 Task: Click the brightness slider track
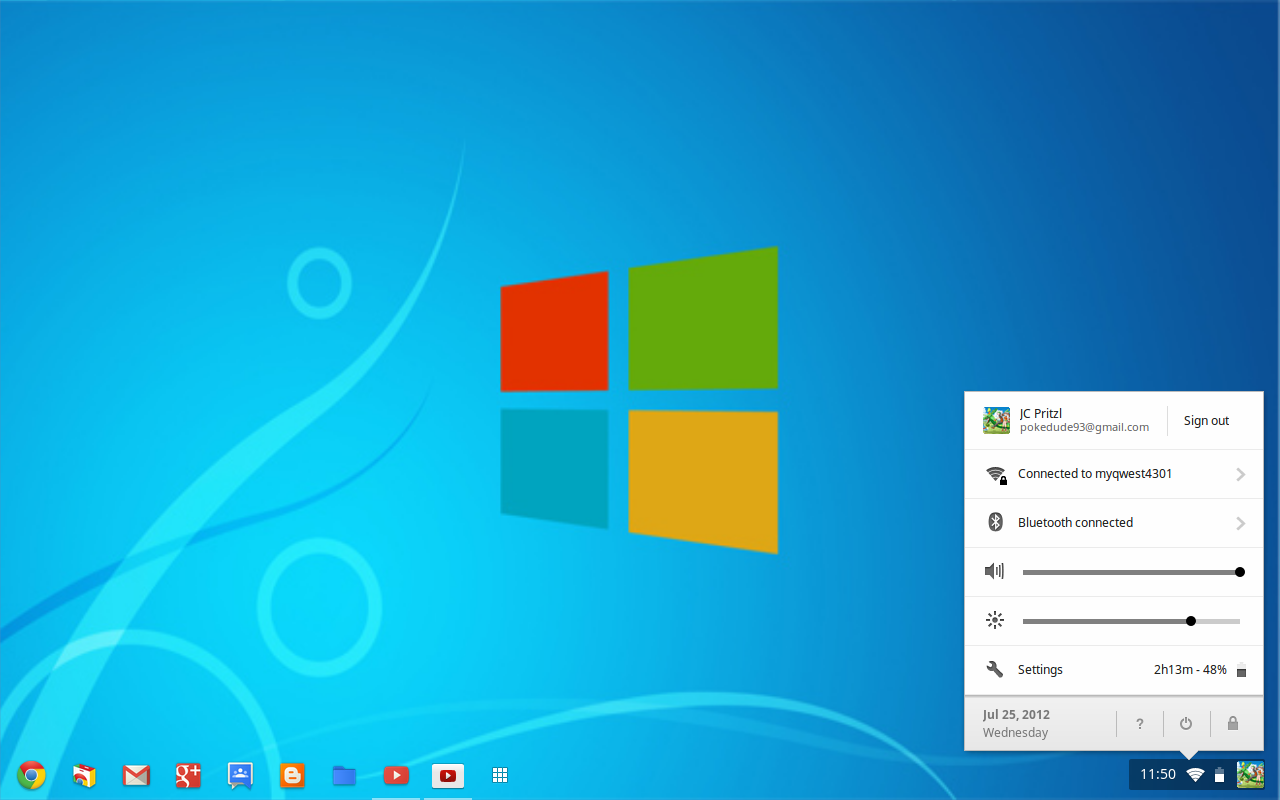point(1131,621)
